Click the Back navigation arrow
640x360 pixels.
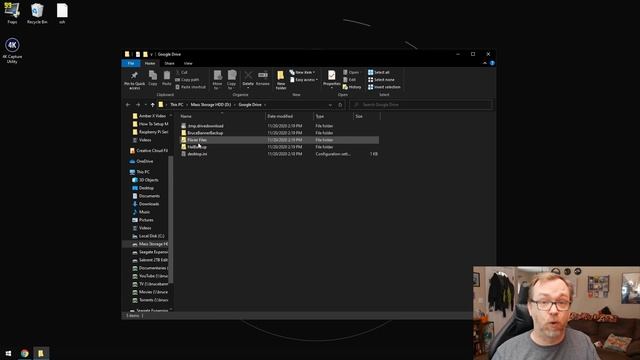(128, 105)
